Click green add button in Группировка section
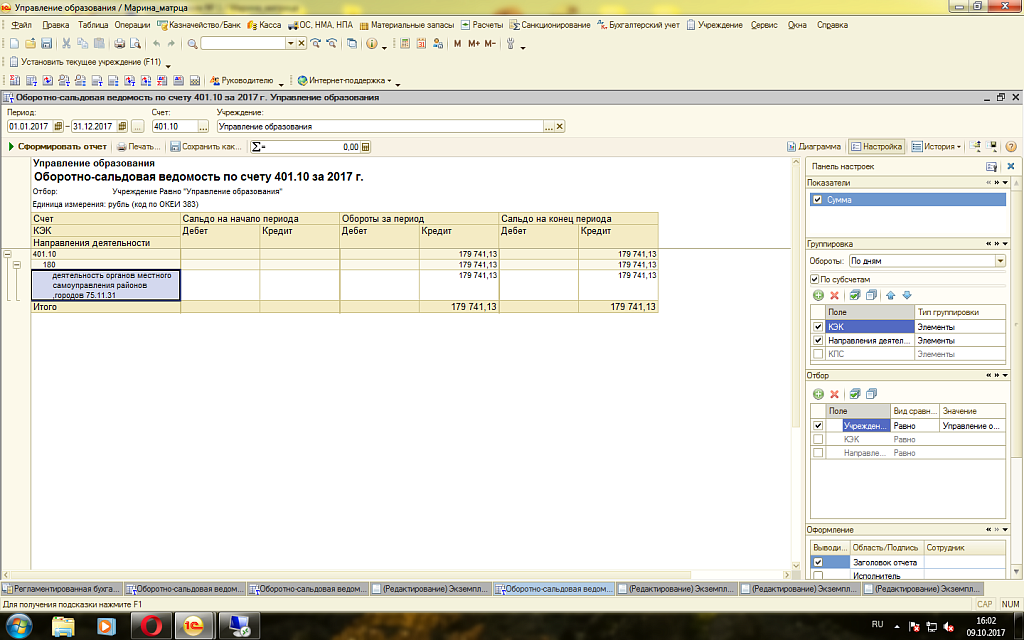 pyautogui.click(x=817, y=295)
